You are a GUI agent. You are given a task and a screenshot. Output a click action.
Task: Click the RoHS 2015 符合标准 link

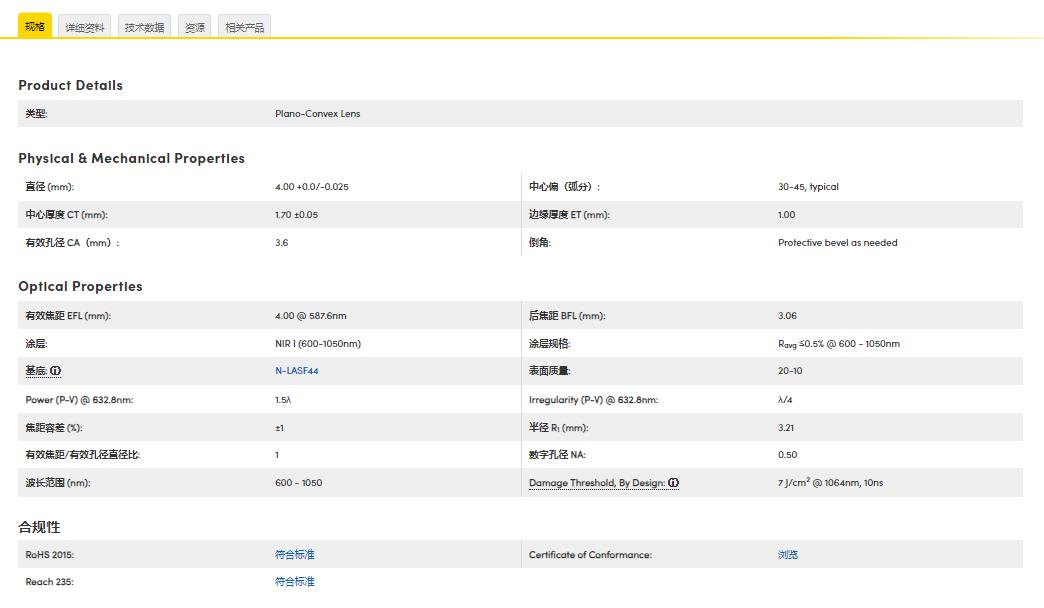click(294, 554)
